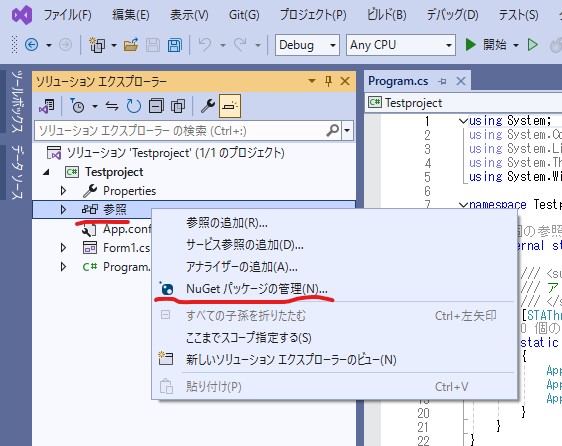The width and height of the screenshot is (562, 446).
Task: Open the 表示(V) menu
Action: point(189,15)
